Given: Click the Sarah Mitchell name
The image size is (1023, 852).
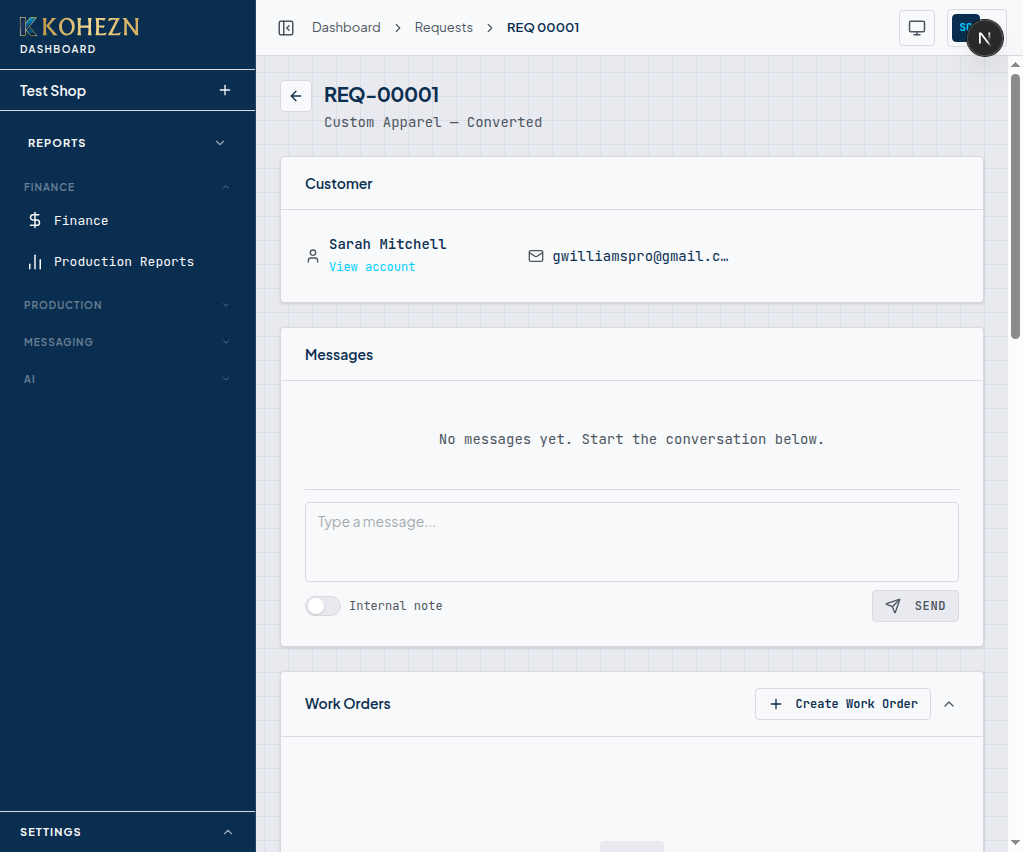Looking at the screenshot, I should tap(388, 244).
